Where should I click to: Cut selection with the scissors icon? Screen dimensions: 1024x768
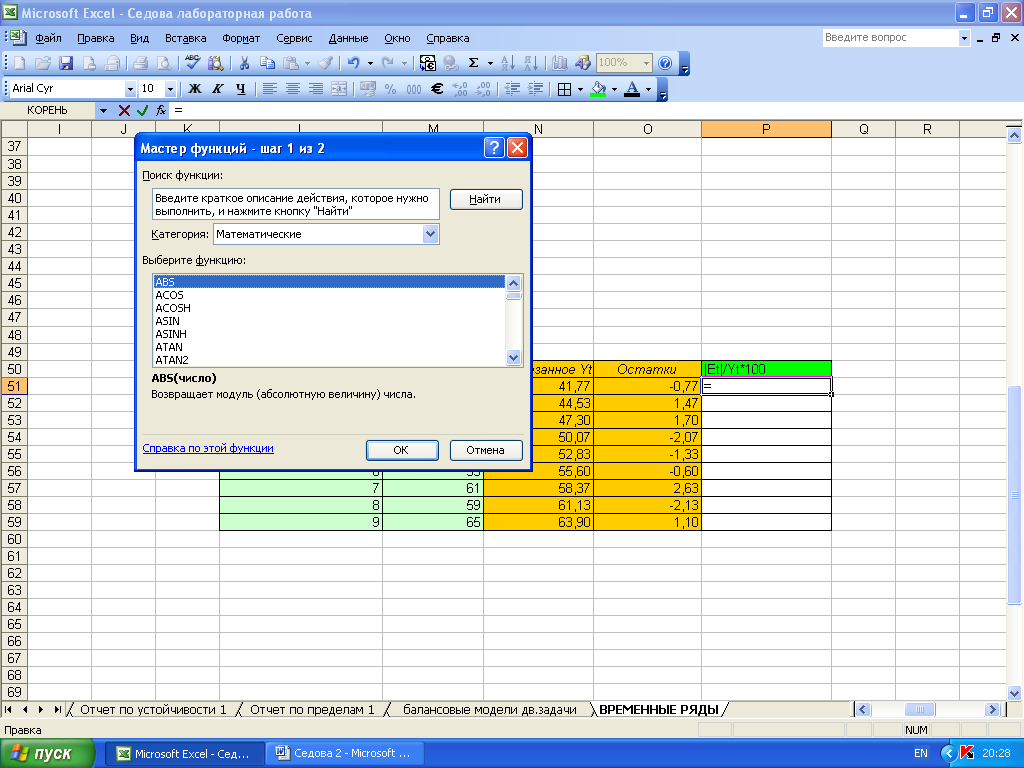tap(244, 63)
